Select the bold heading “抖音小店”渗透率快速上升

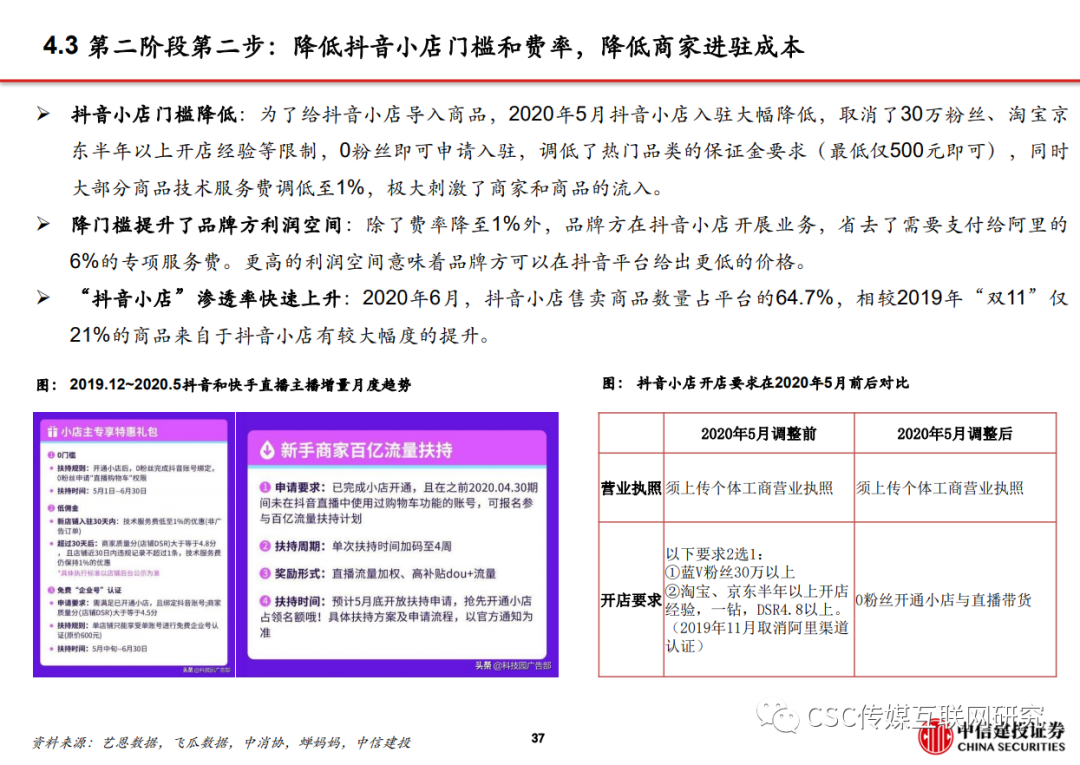pos(210,298)
